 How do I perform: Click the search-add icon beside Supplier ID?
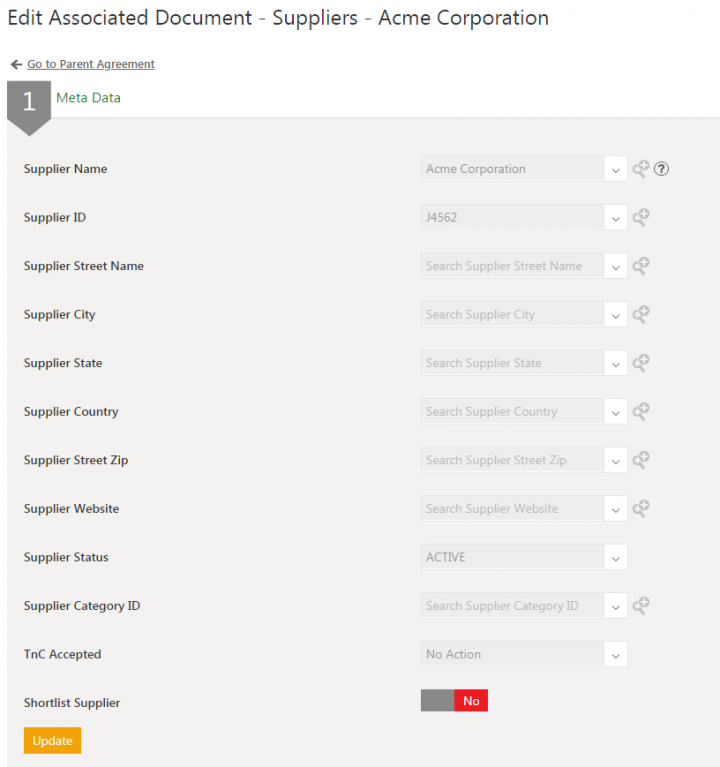pos(641,217)
